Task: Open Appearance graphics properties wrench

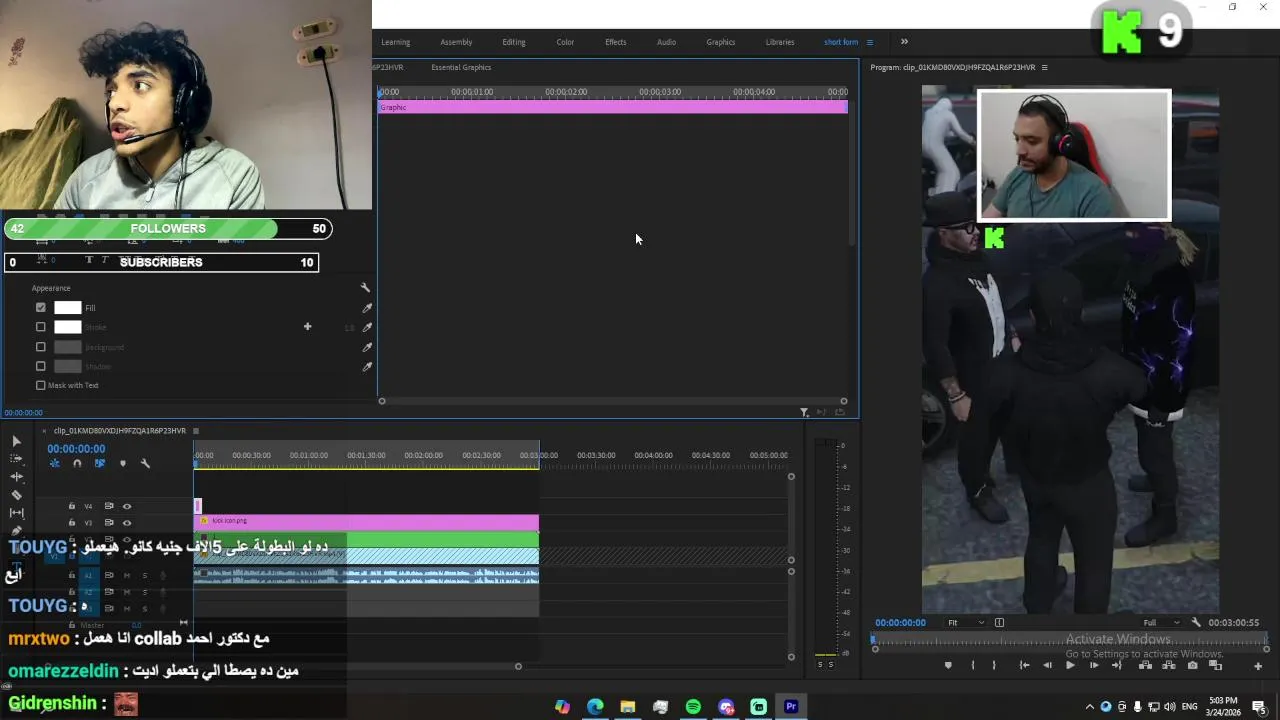Action: pyautogui.click(x=365, y=288)
